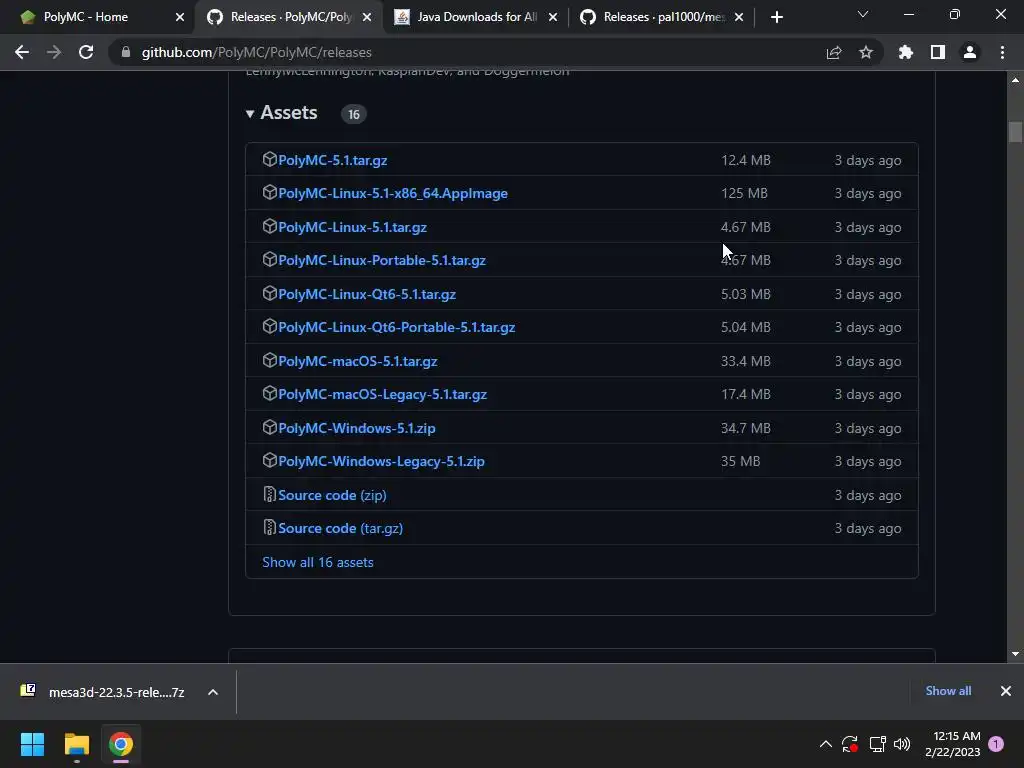The image size is (1024, 768).
Task: Click the browser back arrow
Action: [22, 52]
